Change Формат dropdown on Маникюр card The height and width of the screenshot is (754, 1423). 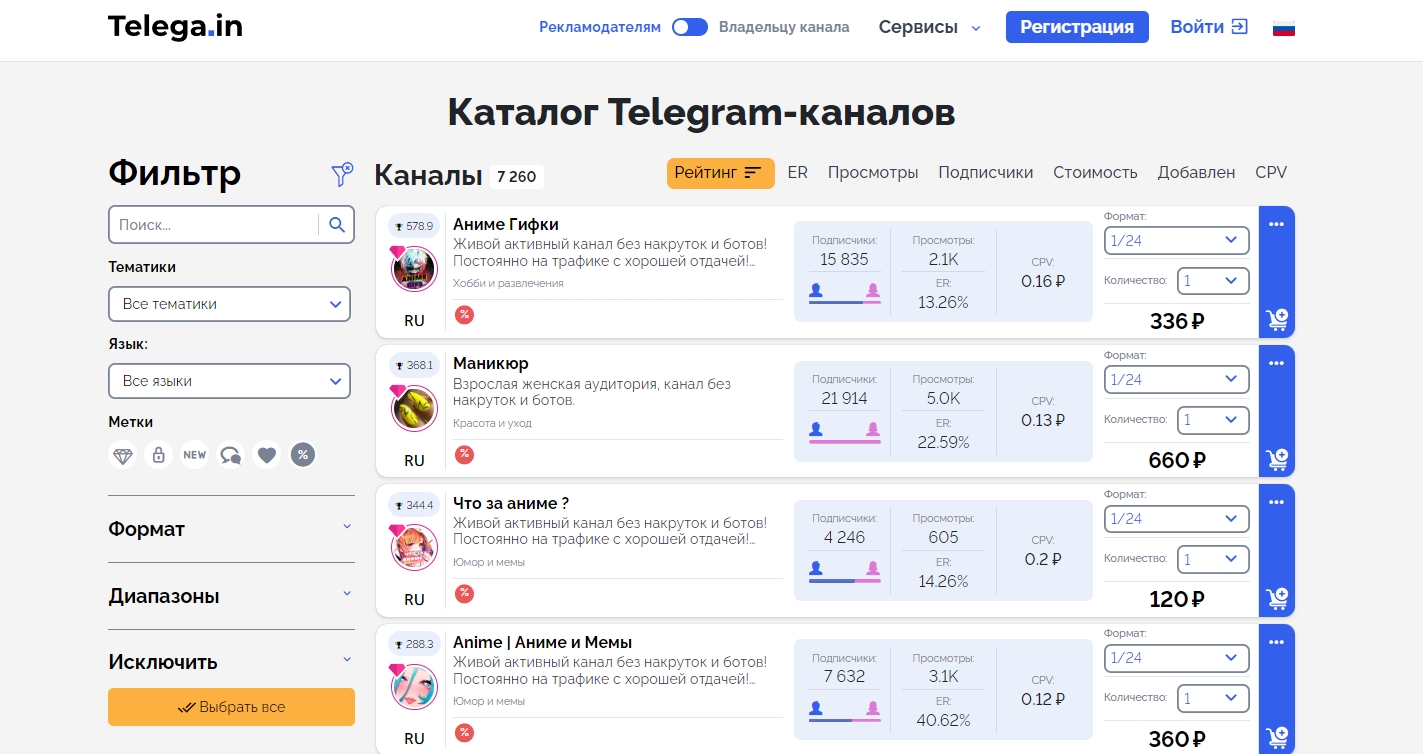pyautogui.click(x=1176, y=379)
